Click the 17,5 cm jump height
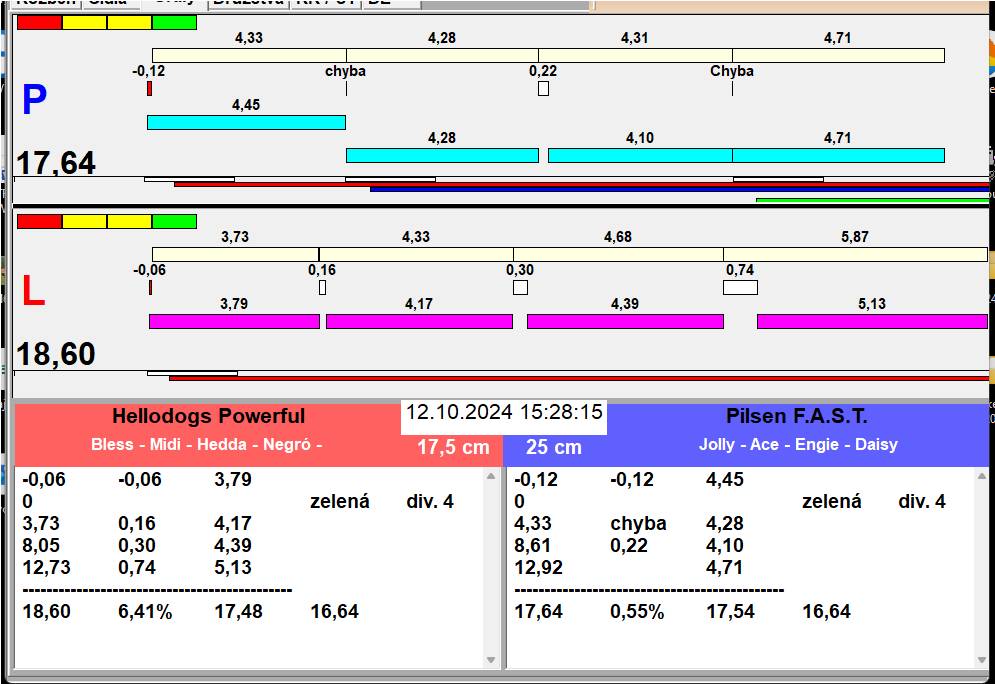The width and height of the screenshot is (995, 684). 453,447
